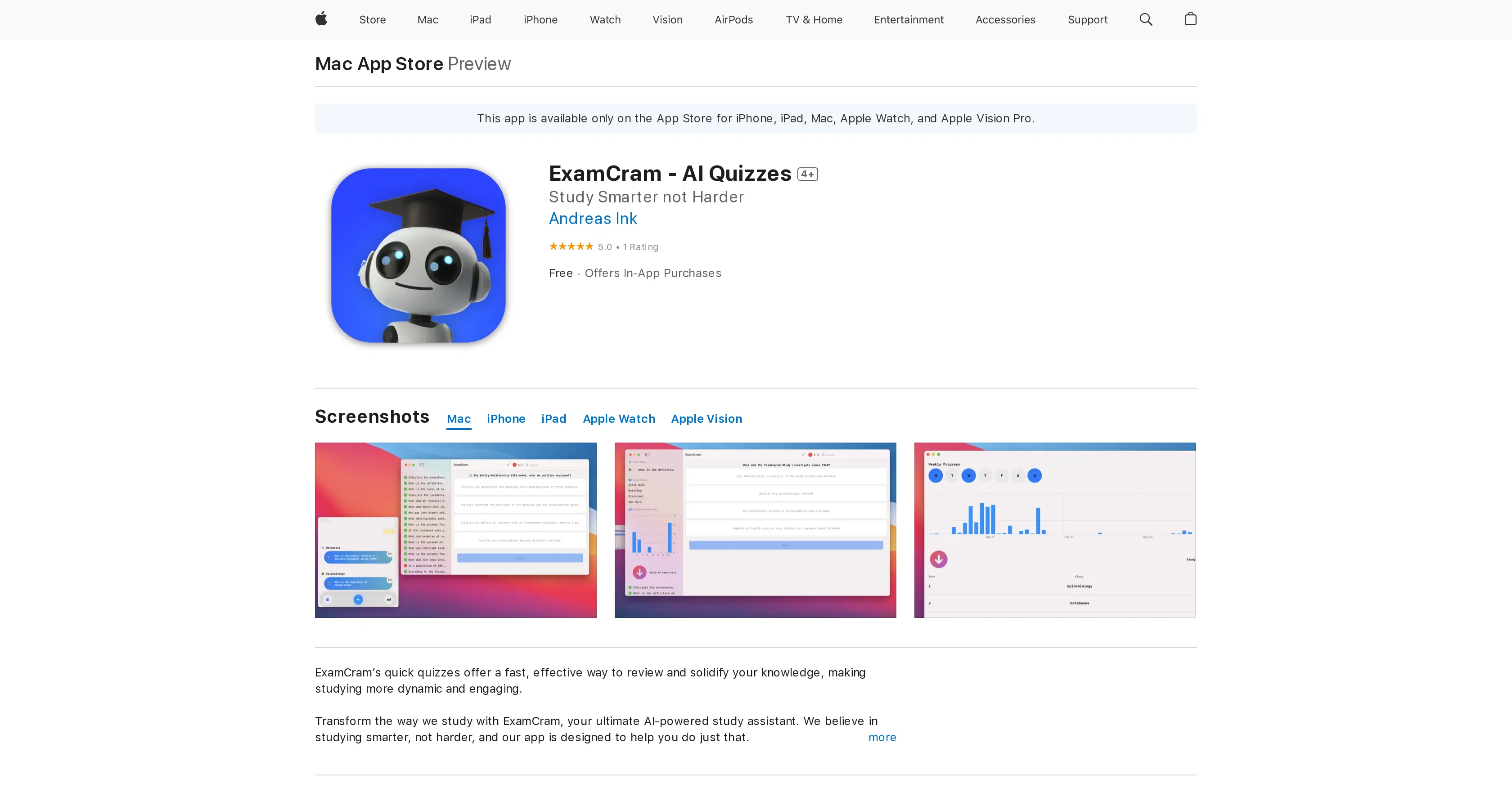Open the Apple logo home page
1512x788 pixels.
pos(320,19)
